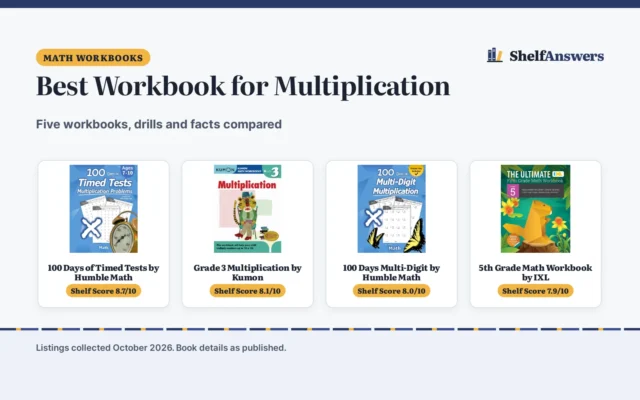Click the Best Workbook for Multiplication heading

click(x=243, y=86)
